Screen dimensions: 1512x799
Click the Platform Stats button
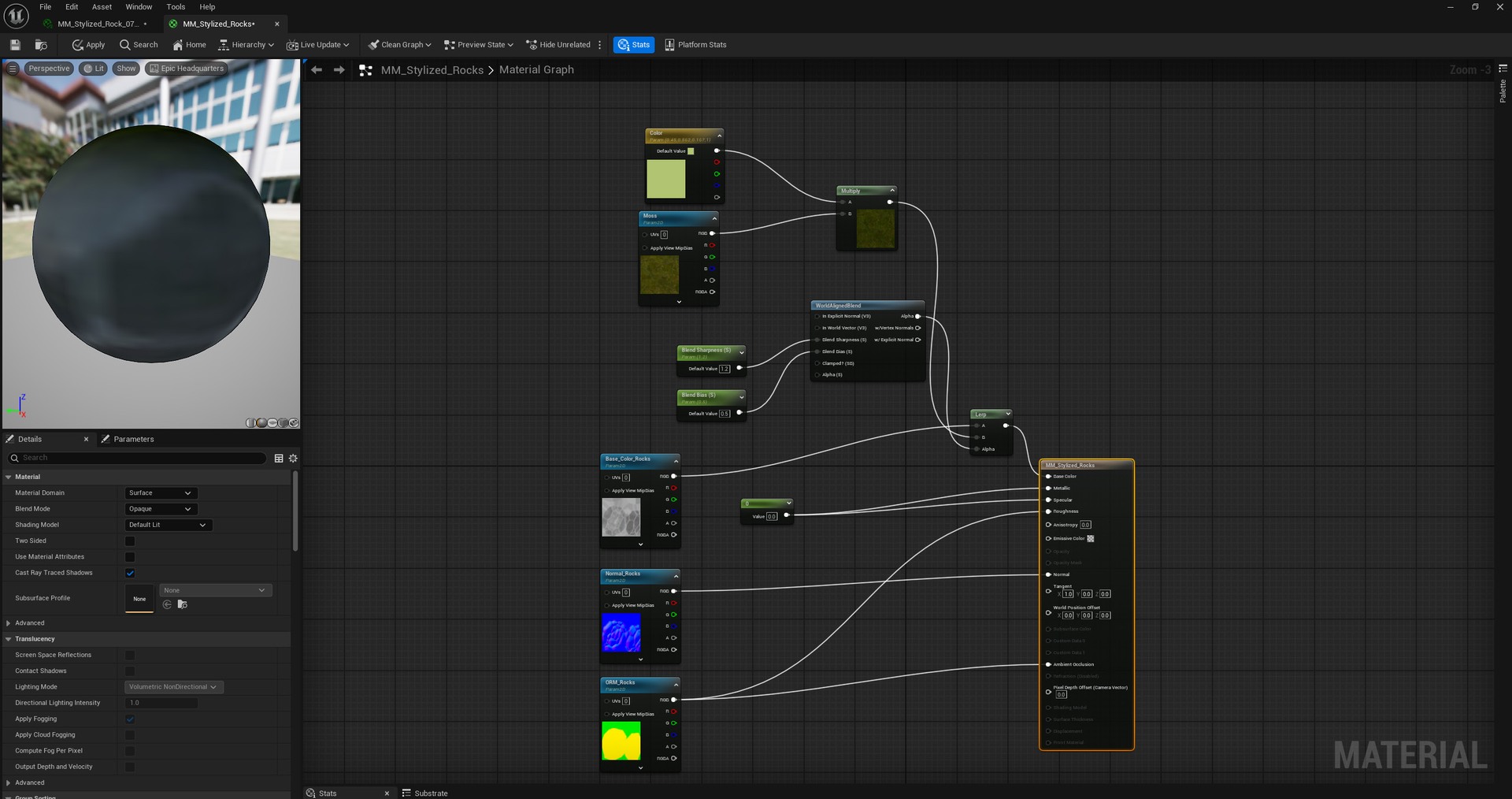(695, 45)
